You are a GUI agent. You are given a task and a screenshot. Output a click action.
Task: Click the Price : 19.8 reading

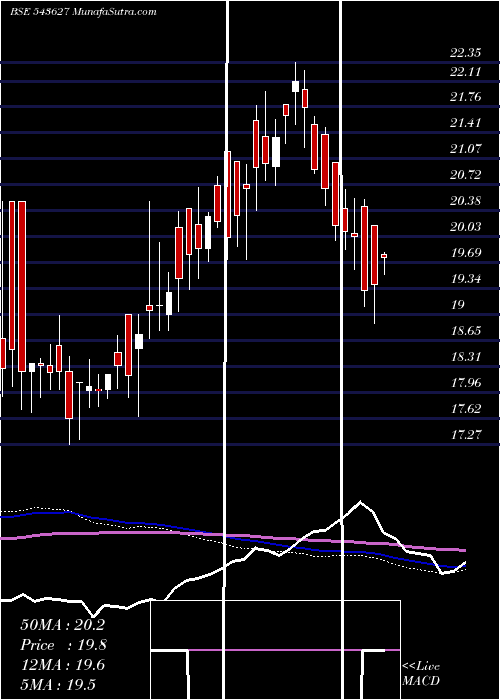click(x=63, y=645)
